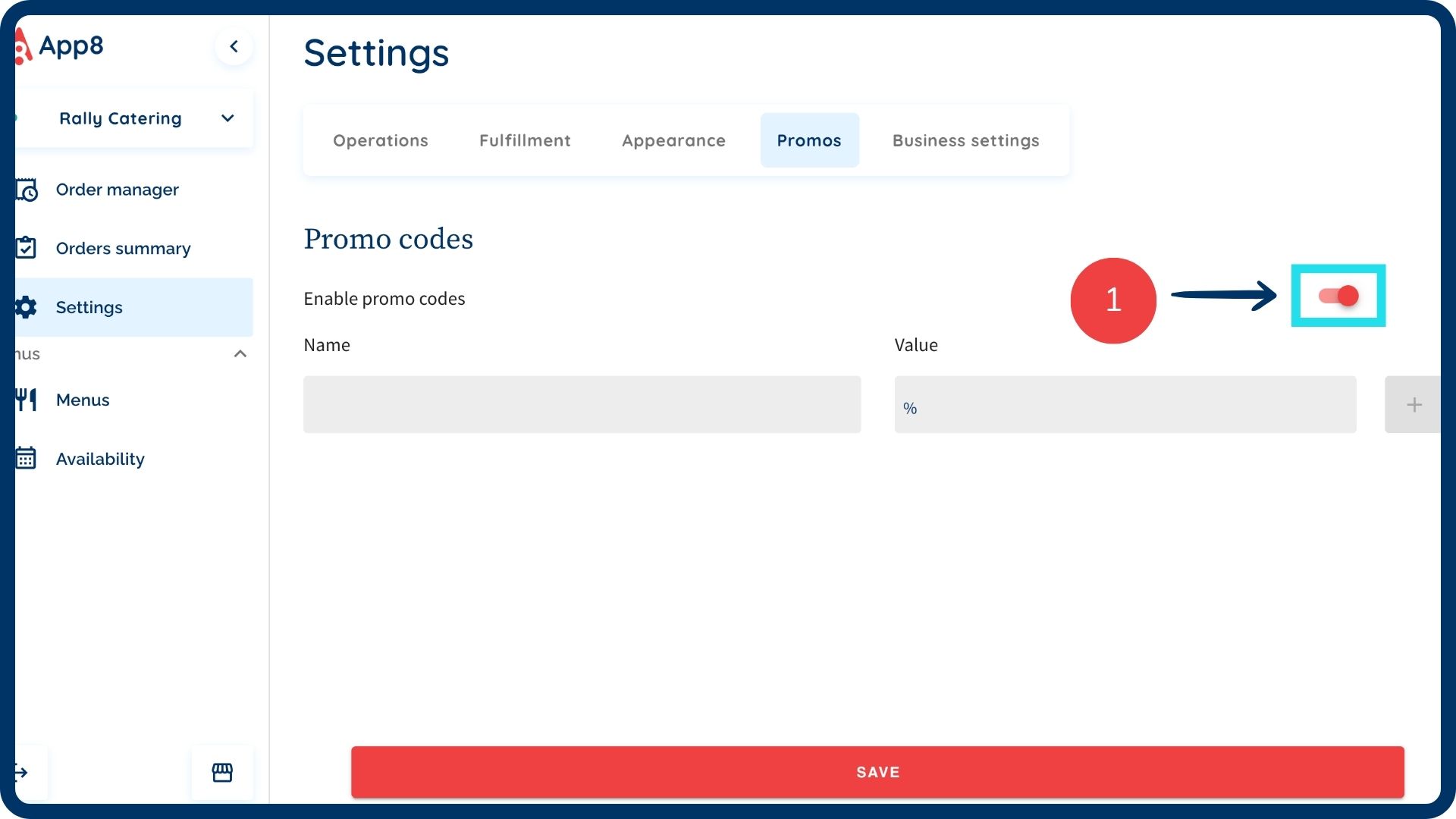The image size is (1456, 819).
Task: Switch to the Operations tab
Action: coord(381,140)
